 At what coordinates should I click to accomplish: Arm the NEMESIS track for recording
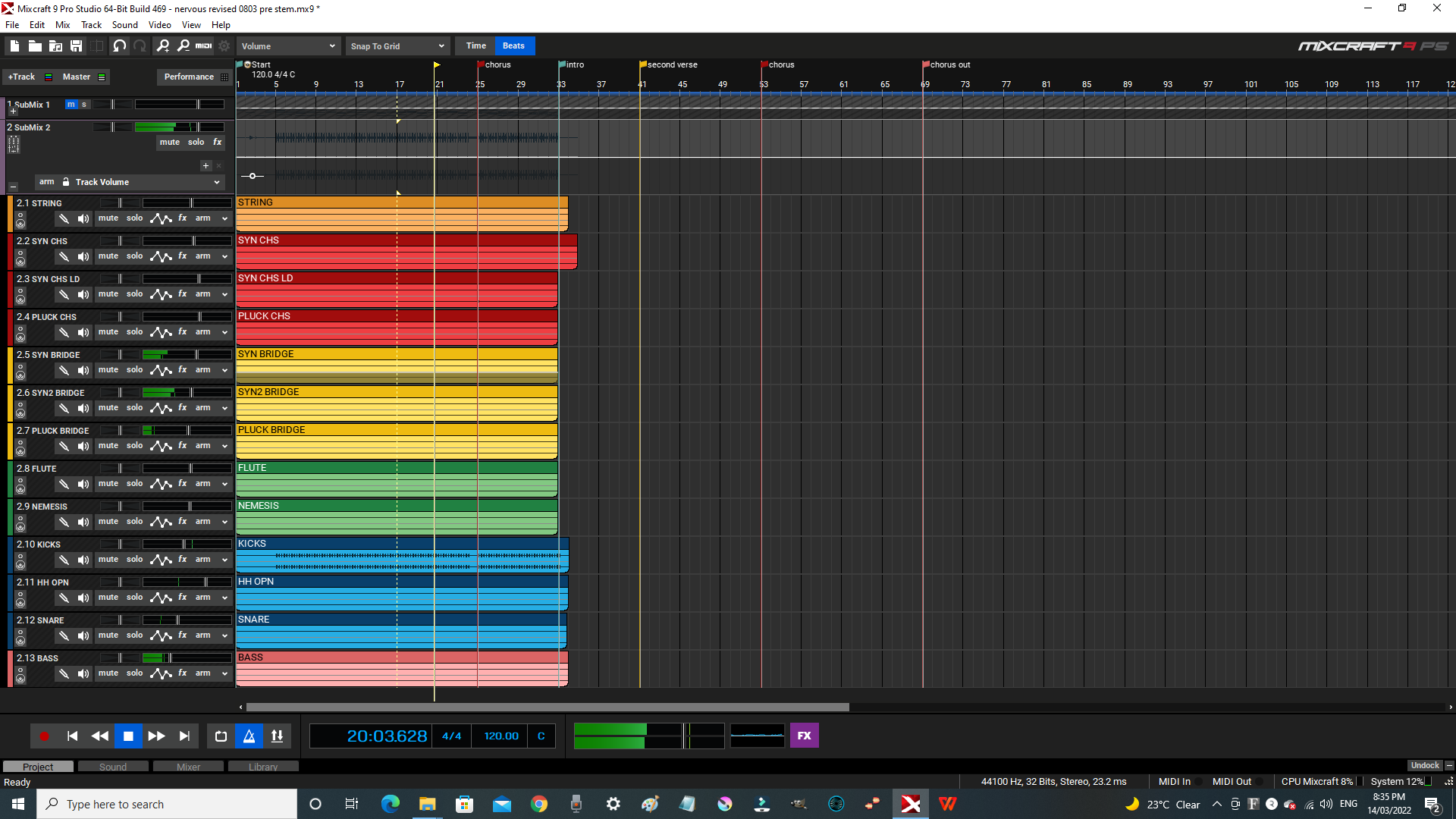click(x=202, y=521)
